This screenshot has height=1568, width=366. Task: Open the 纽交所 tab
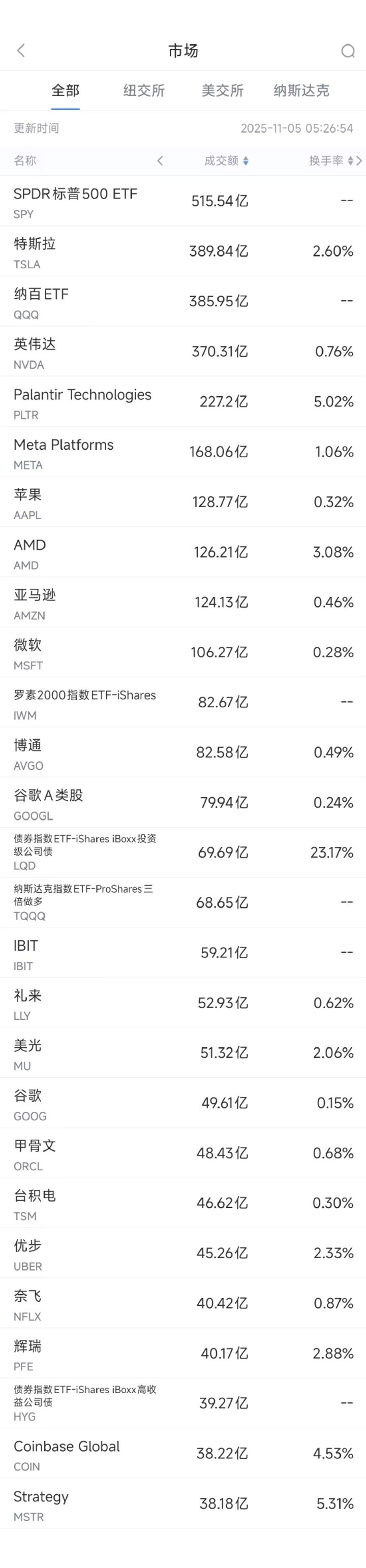[x=144, y=90]
